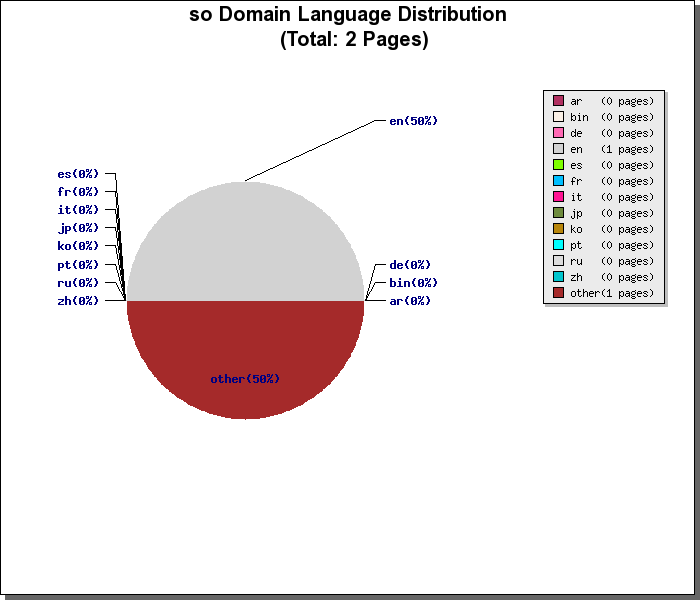Click the en(50%) callout label
This screenshot has height=600, width=700.
click(413, 121)
